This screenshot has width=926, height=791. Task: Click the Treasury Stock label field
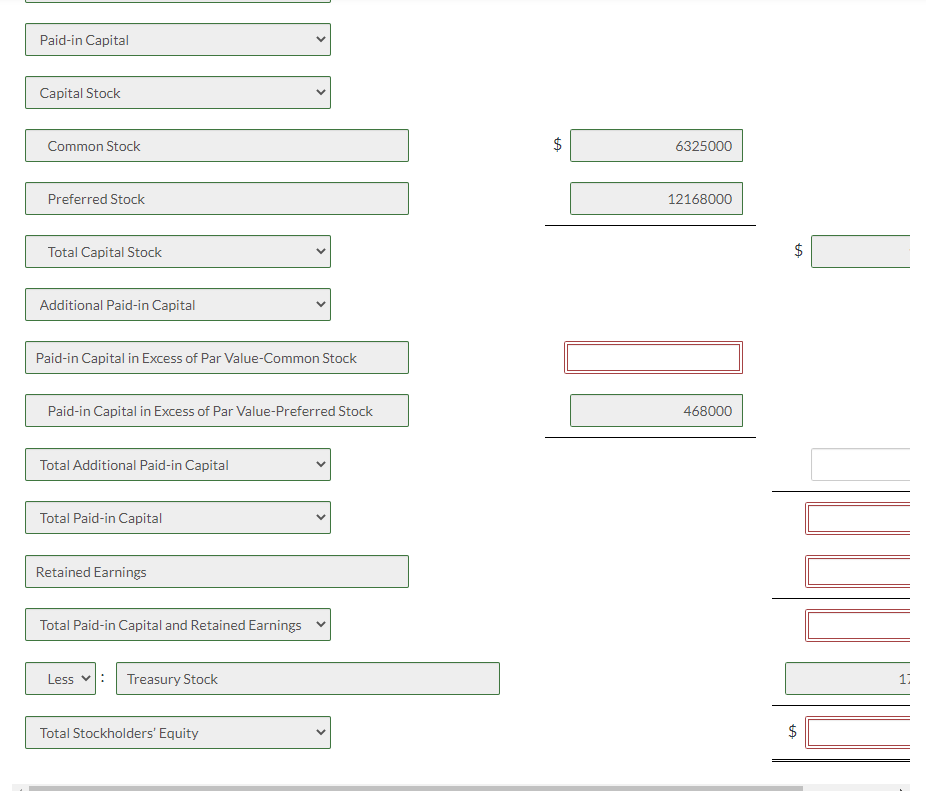[x=308, y=679]
